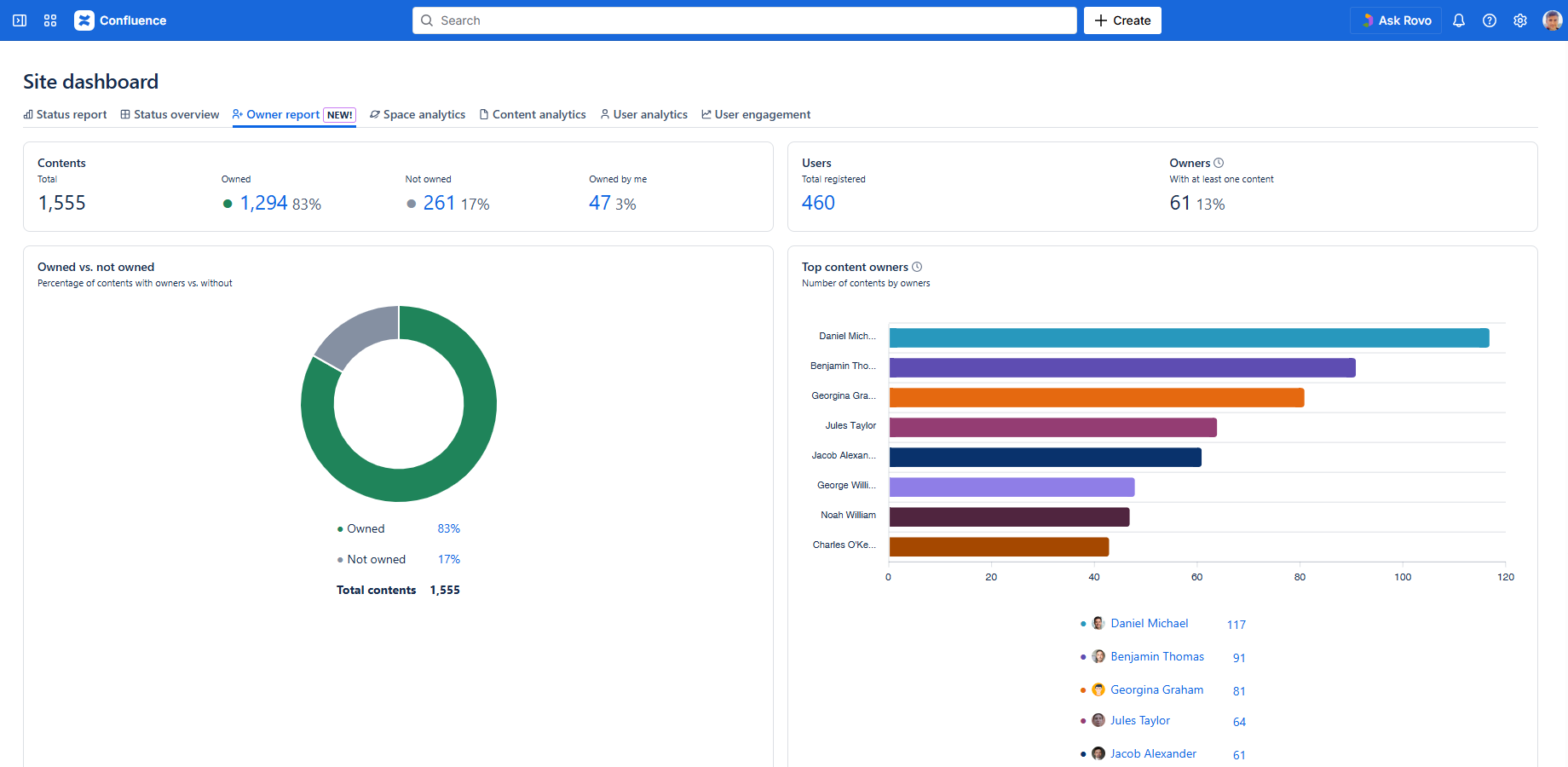
Task: Switch to the Status report tab
Action: tap(65, 114)
